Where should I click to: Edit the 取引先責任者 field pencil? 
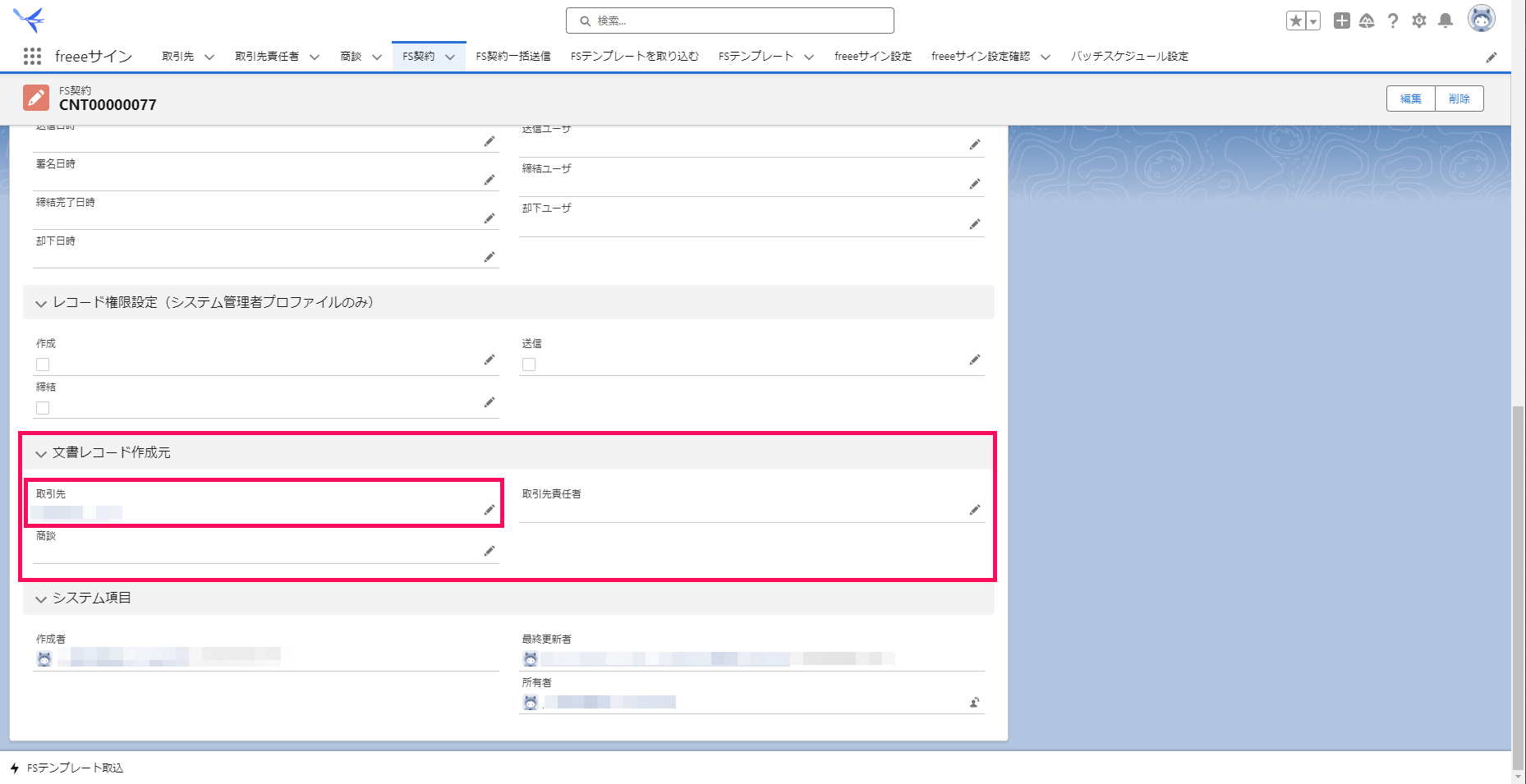975,510
